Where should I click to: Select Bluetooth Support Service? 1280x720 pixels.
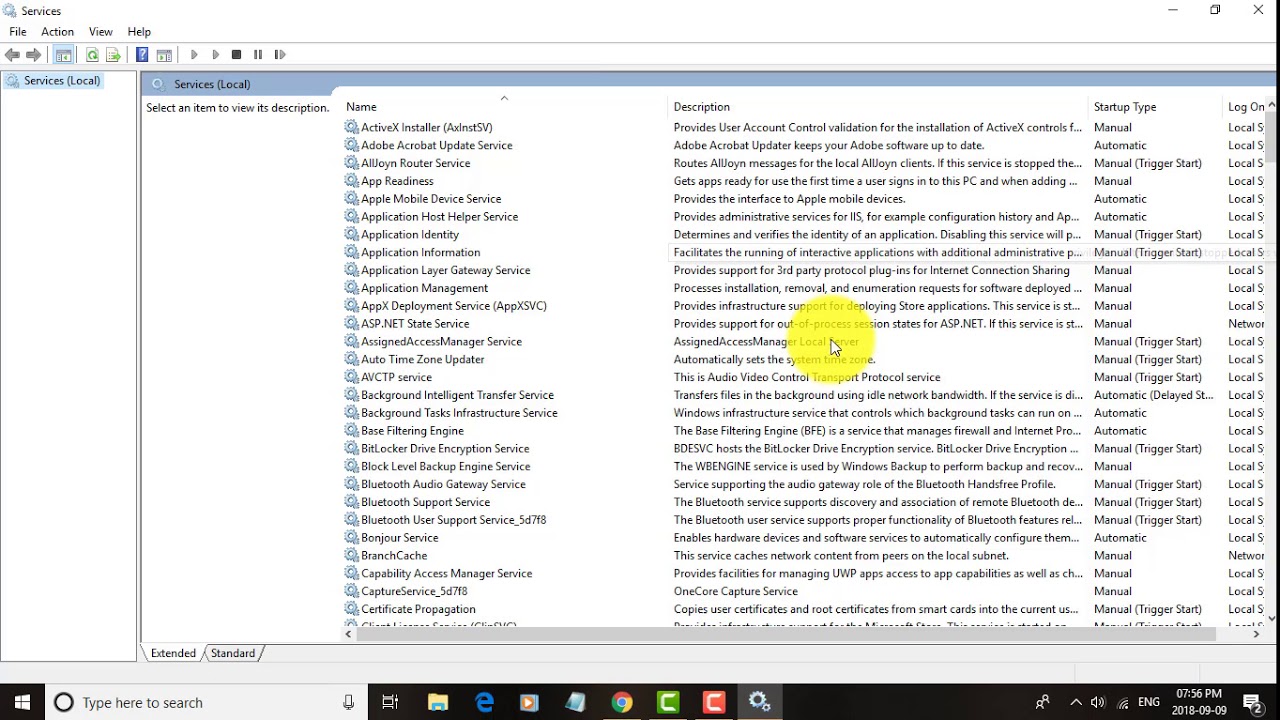[x=425, y=502]
